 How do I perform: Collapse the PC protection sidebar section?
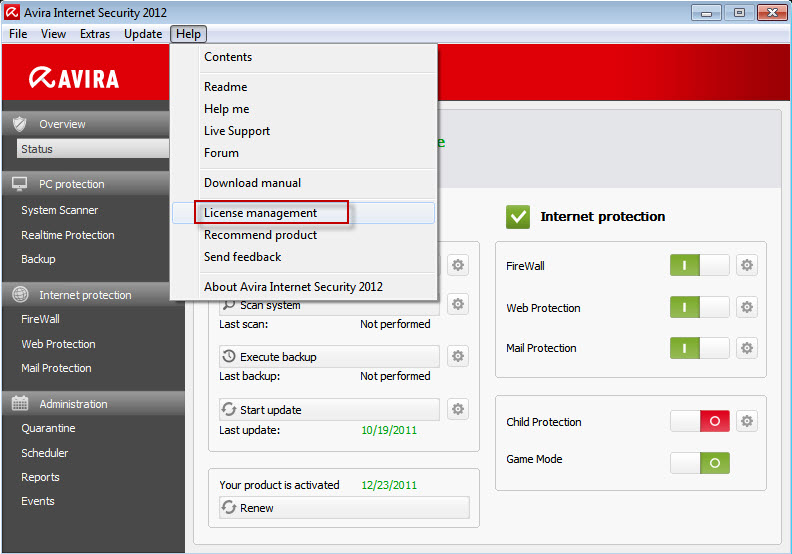[x=86, y=184]
